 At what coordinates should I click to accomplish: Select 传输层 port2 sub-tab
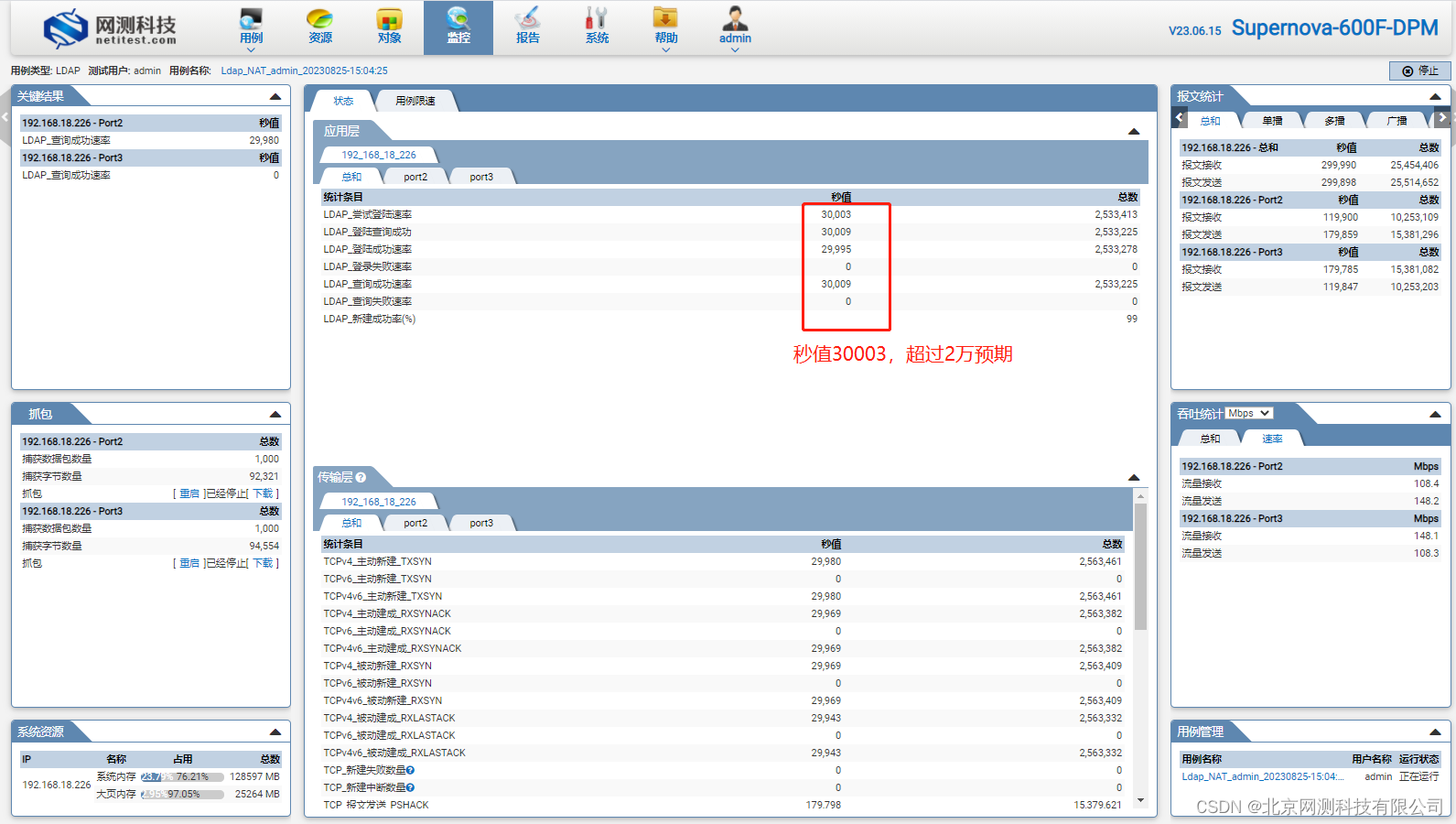pos(415,523)
